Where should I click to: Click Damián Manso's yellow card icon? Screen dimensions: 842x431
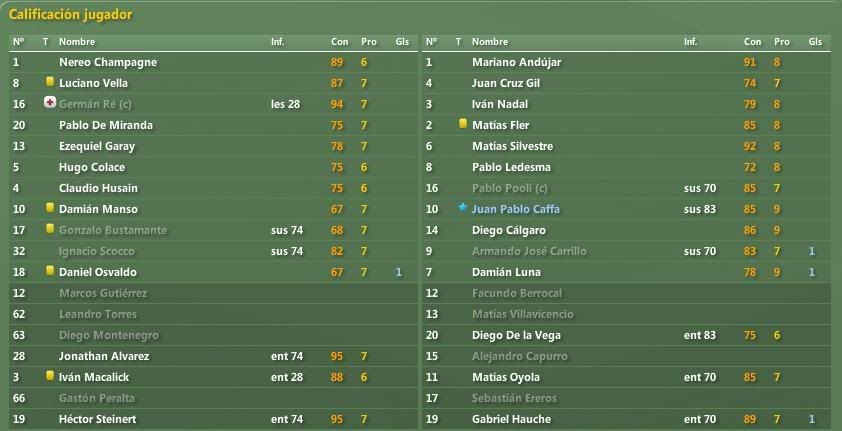click(x=50, y=208)
